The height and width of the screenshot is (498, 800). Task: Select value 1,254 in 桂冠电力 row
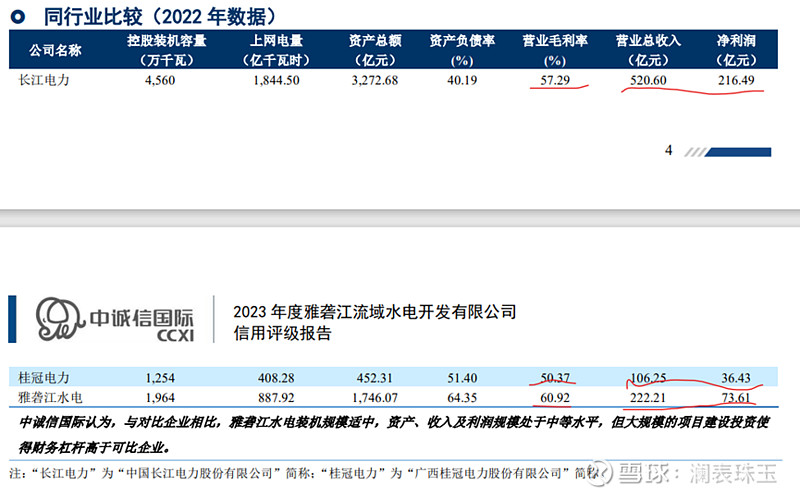coord(160,378)
